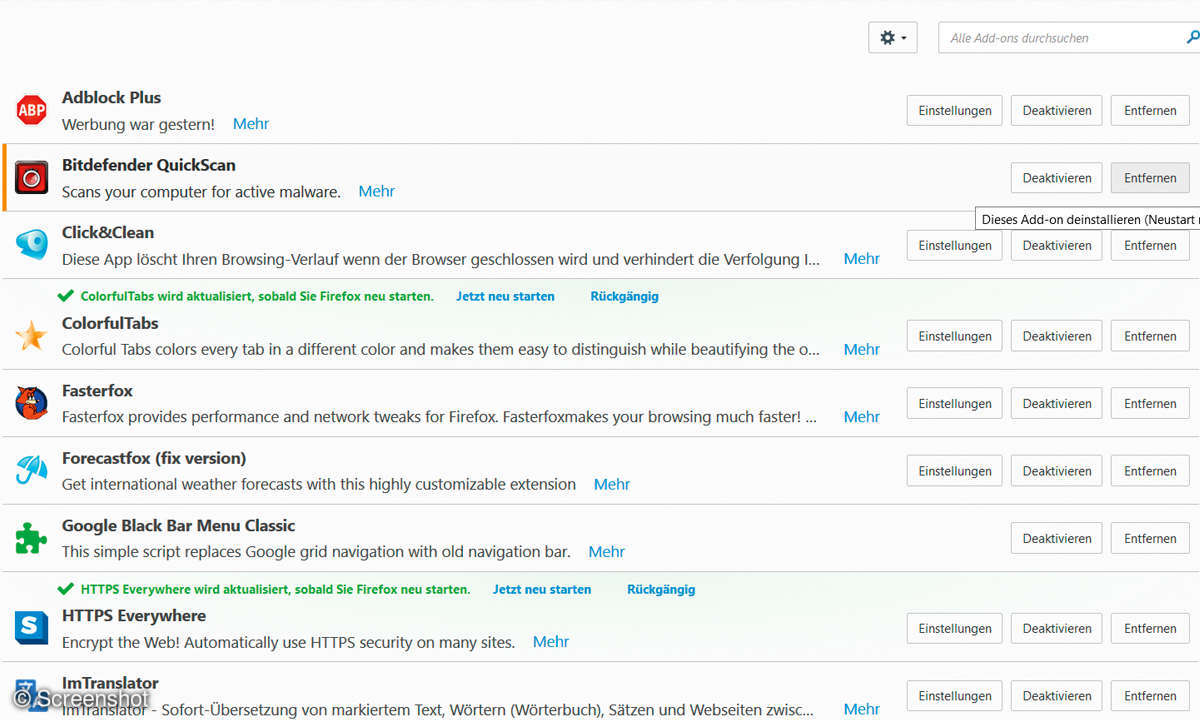The height and width of the screenshot is (720, 1200).
Task: Open Einstellungen for Click&Clean
Action: (955, 245)
